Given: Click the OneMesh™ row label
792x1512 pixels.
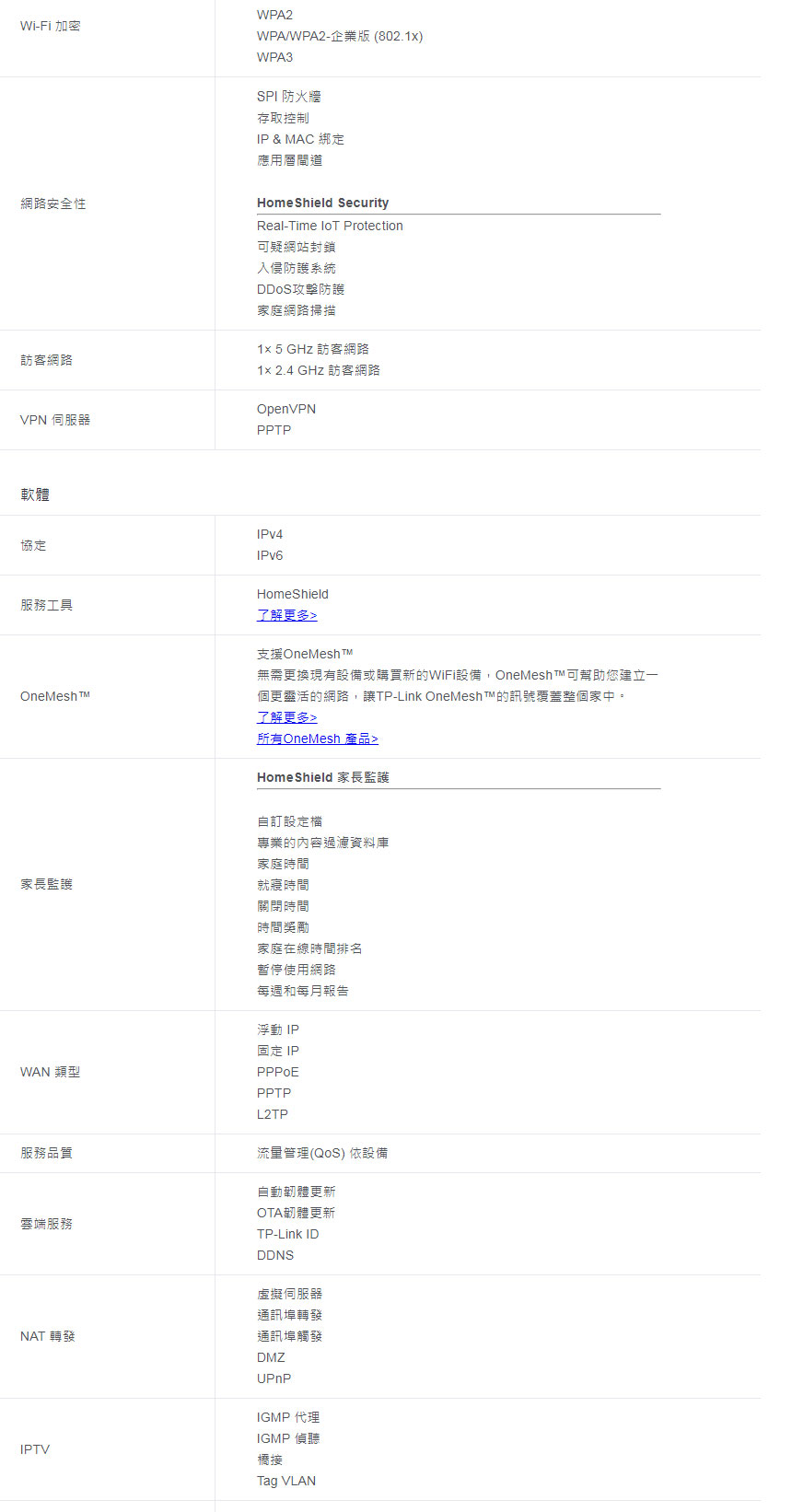Looking at the screenshot, I should (55, 696).
